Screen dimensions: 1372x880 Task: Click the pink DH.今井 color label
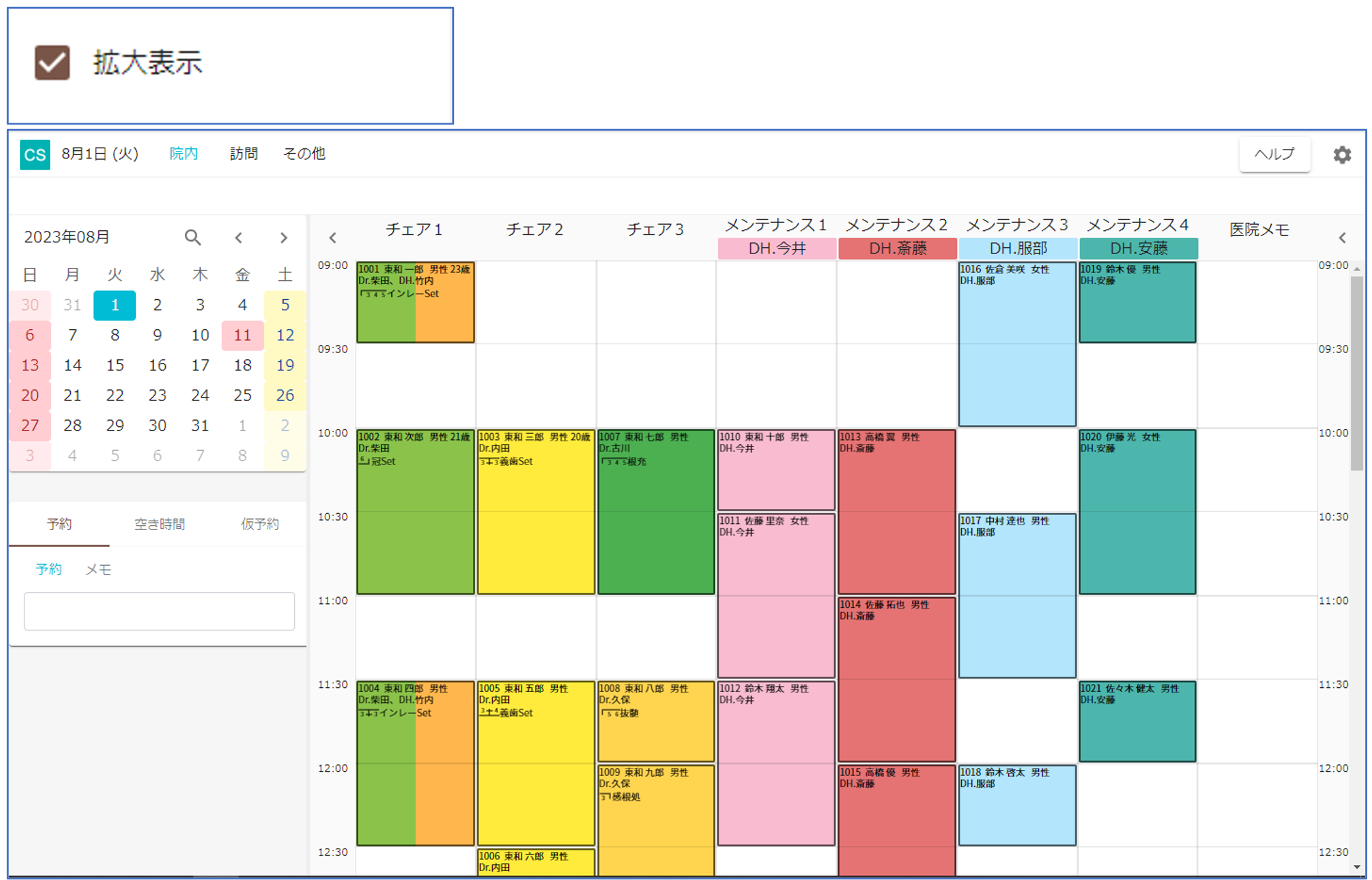pyautogui.click(x=776, y=248)
